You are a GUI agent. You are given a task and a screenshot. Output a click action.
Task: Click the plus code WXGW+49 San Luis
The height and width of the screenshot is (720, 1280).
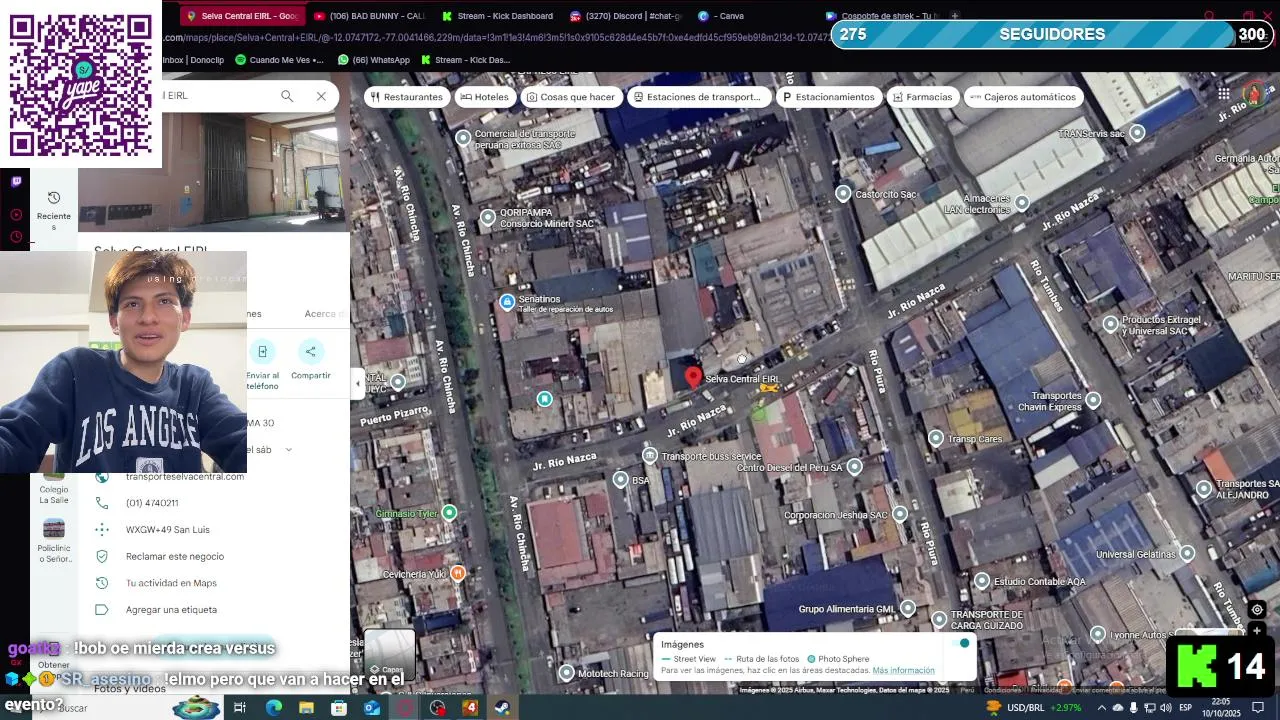click(168, 530)
